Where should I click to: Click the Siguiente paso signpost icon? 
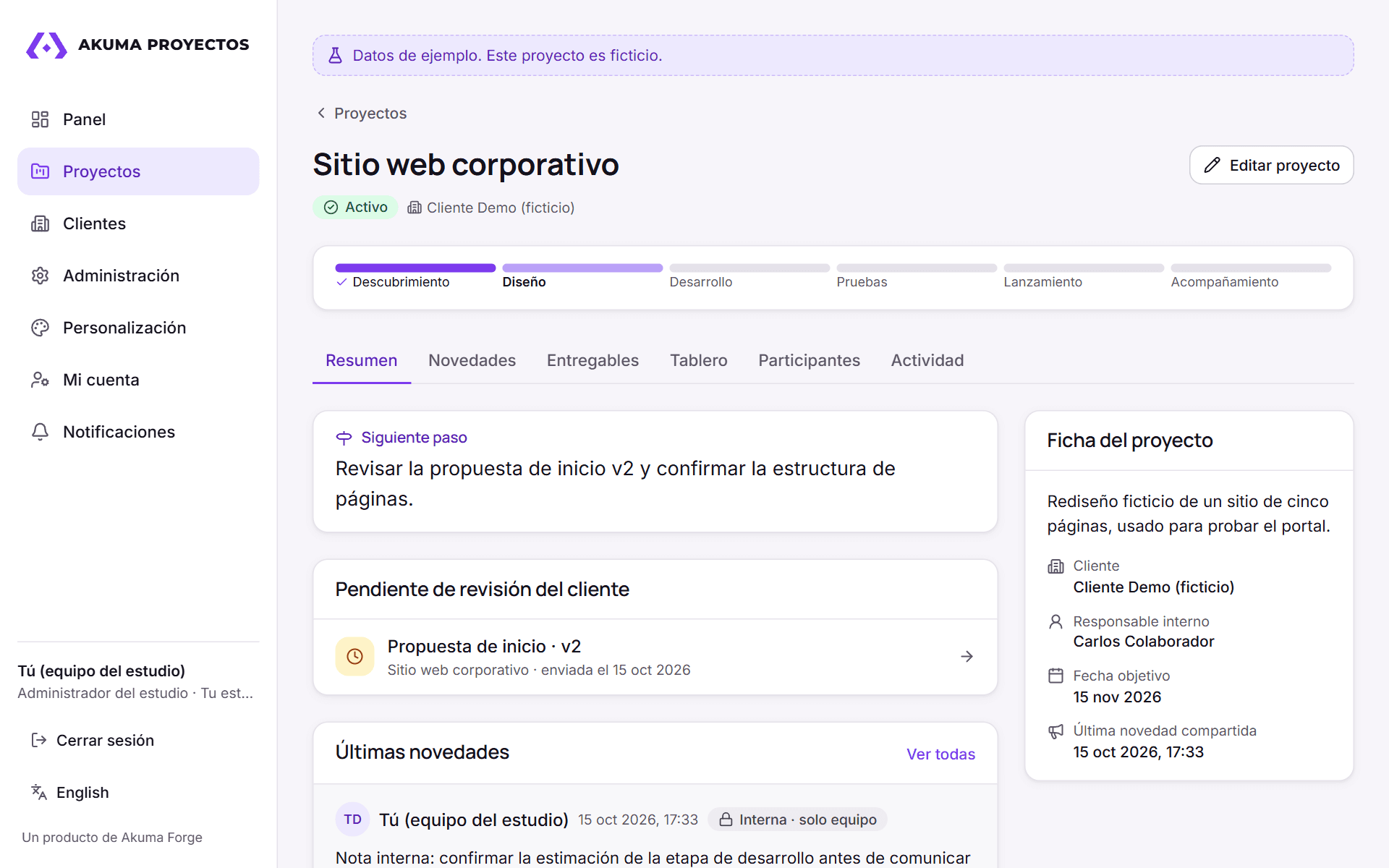[344, 438]
